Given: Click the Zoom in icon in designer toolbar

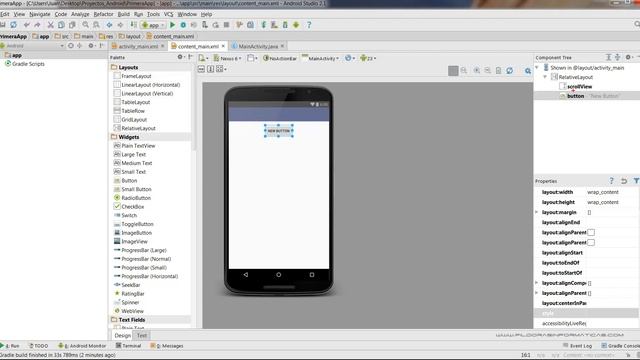Looking at the screenshot, I should pos(476,71).
